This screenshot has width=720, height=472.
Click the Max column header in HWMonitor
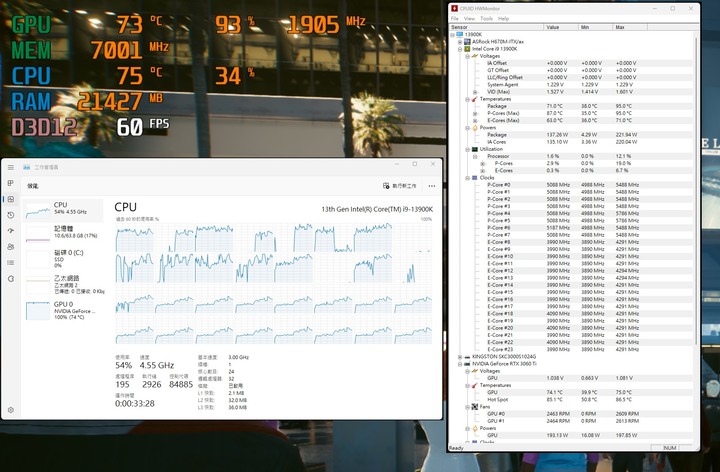pyautogui.click(x=630, y=27)
